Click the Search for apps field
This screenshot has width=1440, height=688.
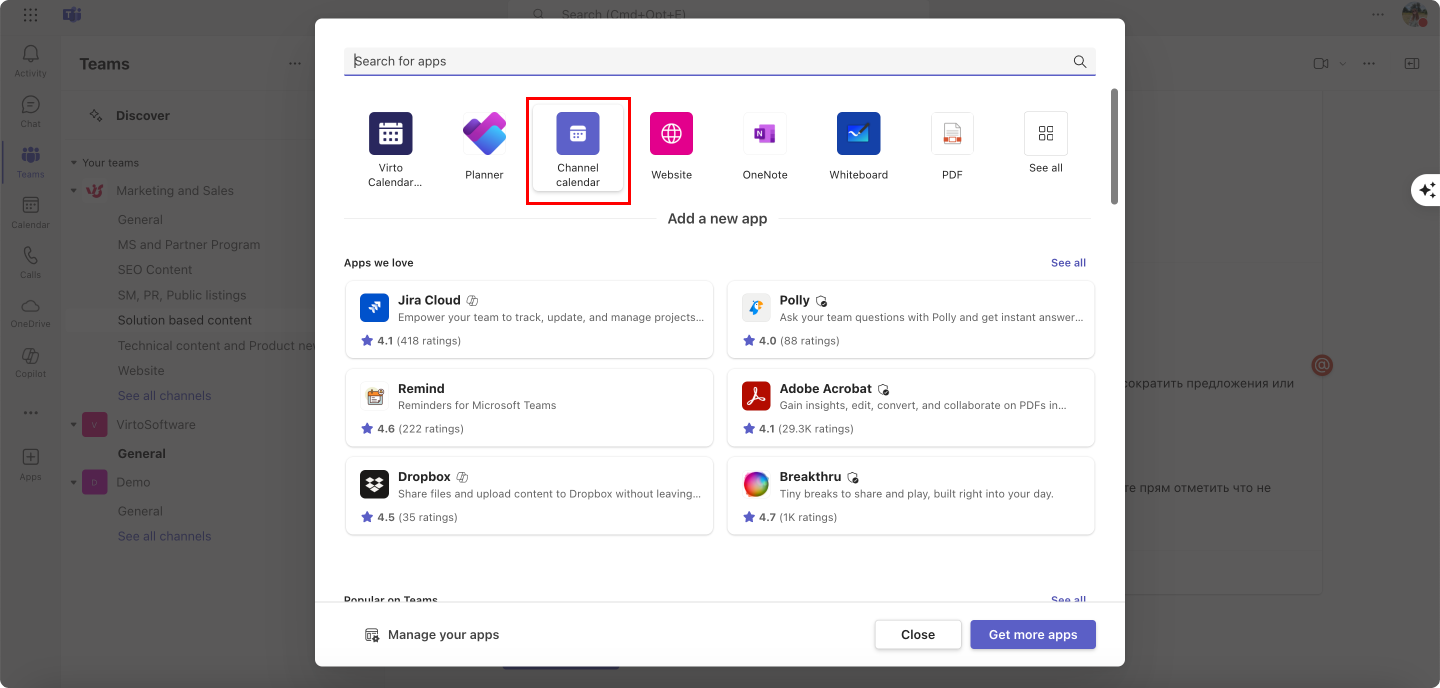pyautogui.click(x=720, y=61)
